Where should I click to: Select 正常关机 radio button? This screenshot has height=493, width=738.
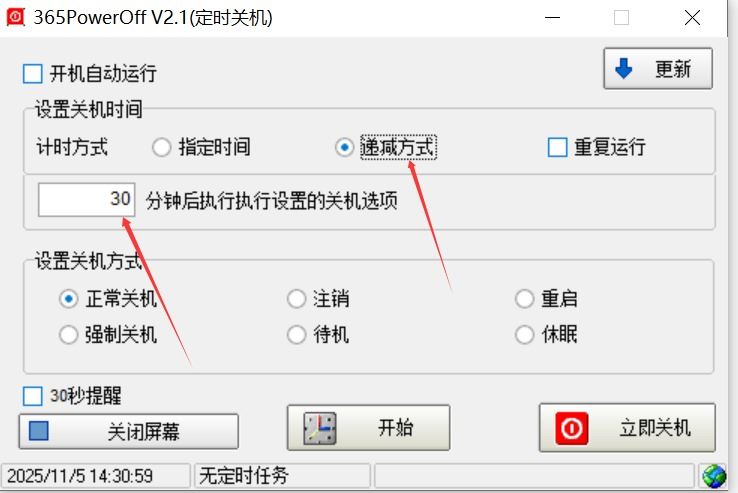[69, 299]
